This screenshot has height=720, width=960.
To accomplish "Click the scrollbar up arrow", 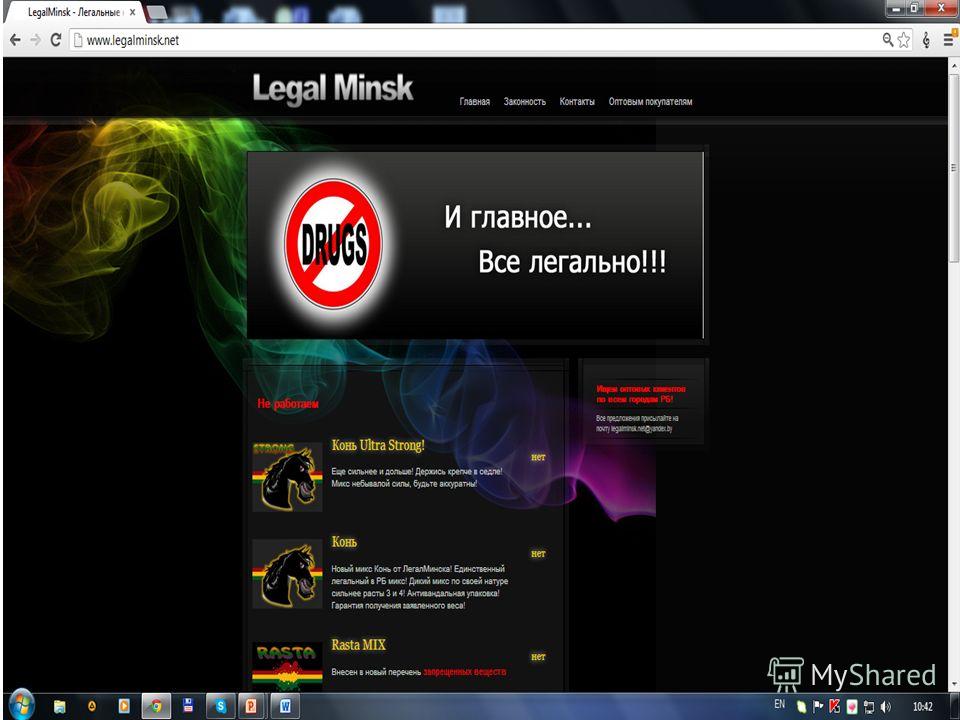I will [x=953, y=64].
